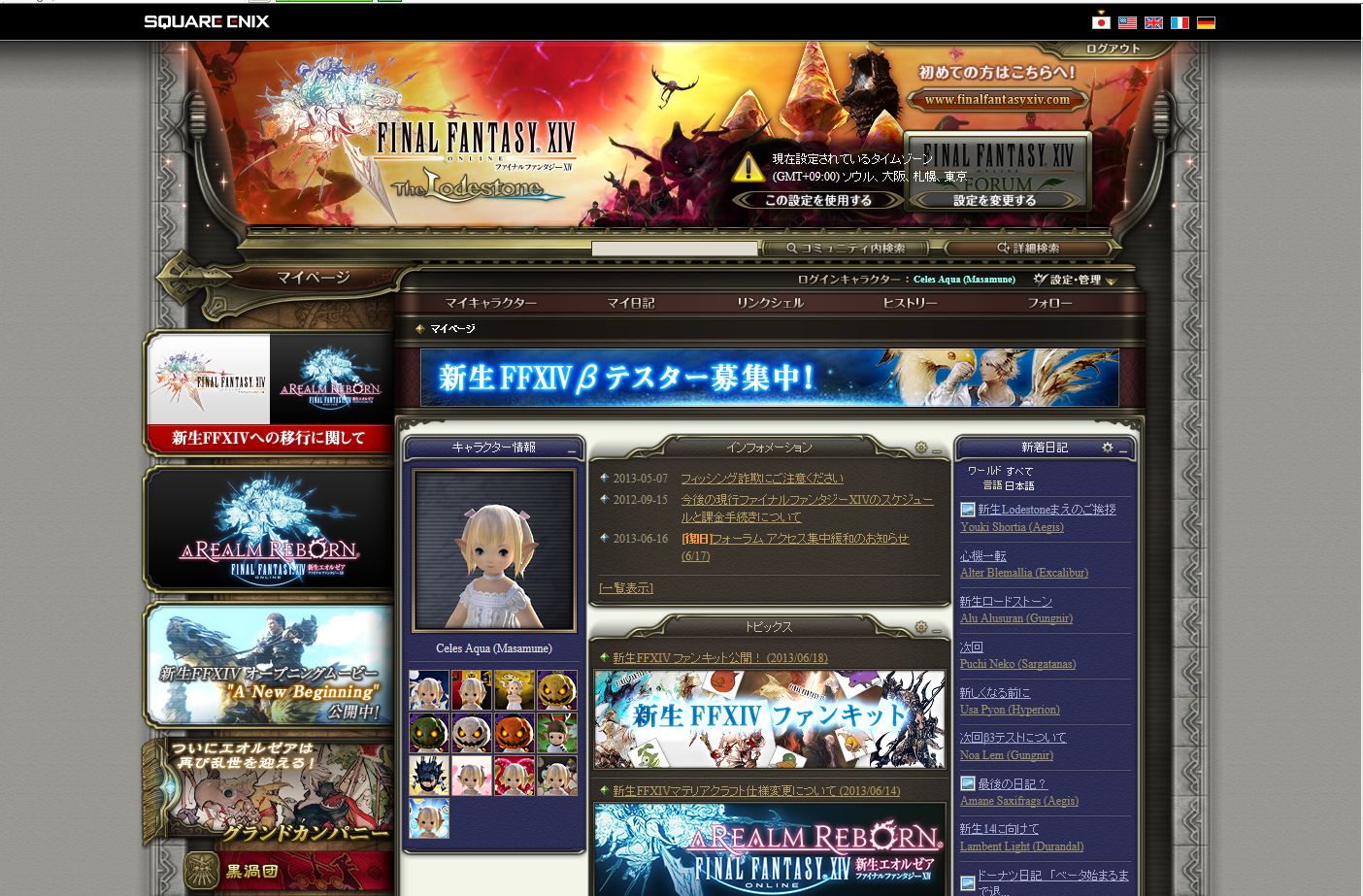Screen dimensions: 1363x896
Task: Collapse the キャラクター情報 panel
Action: pos(572,449)
